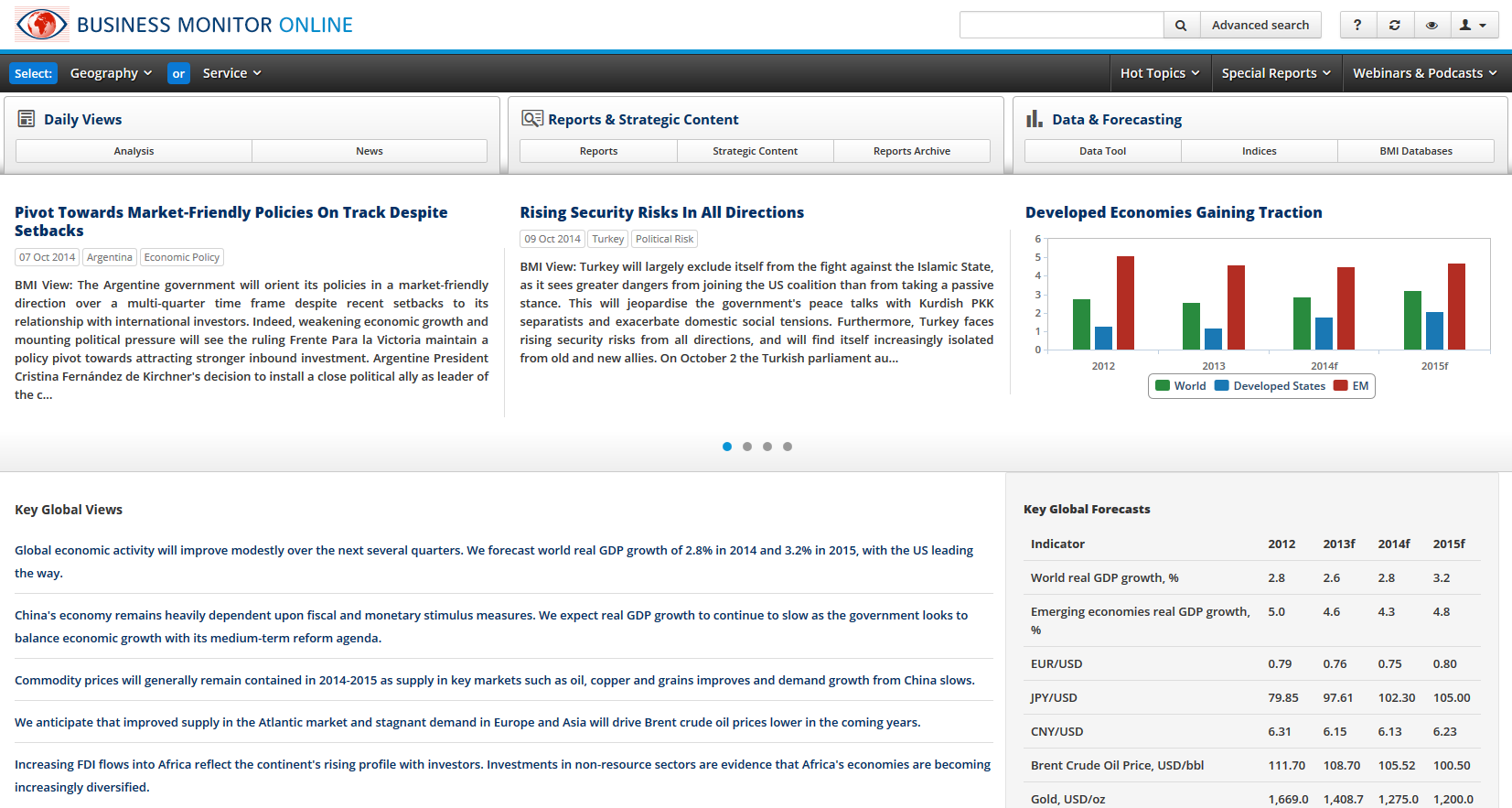Open the Data Tool tab
This screenshot has width=1512, height=808.
(x=1102, y=151)
